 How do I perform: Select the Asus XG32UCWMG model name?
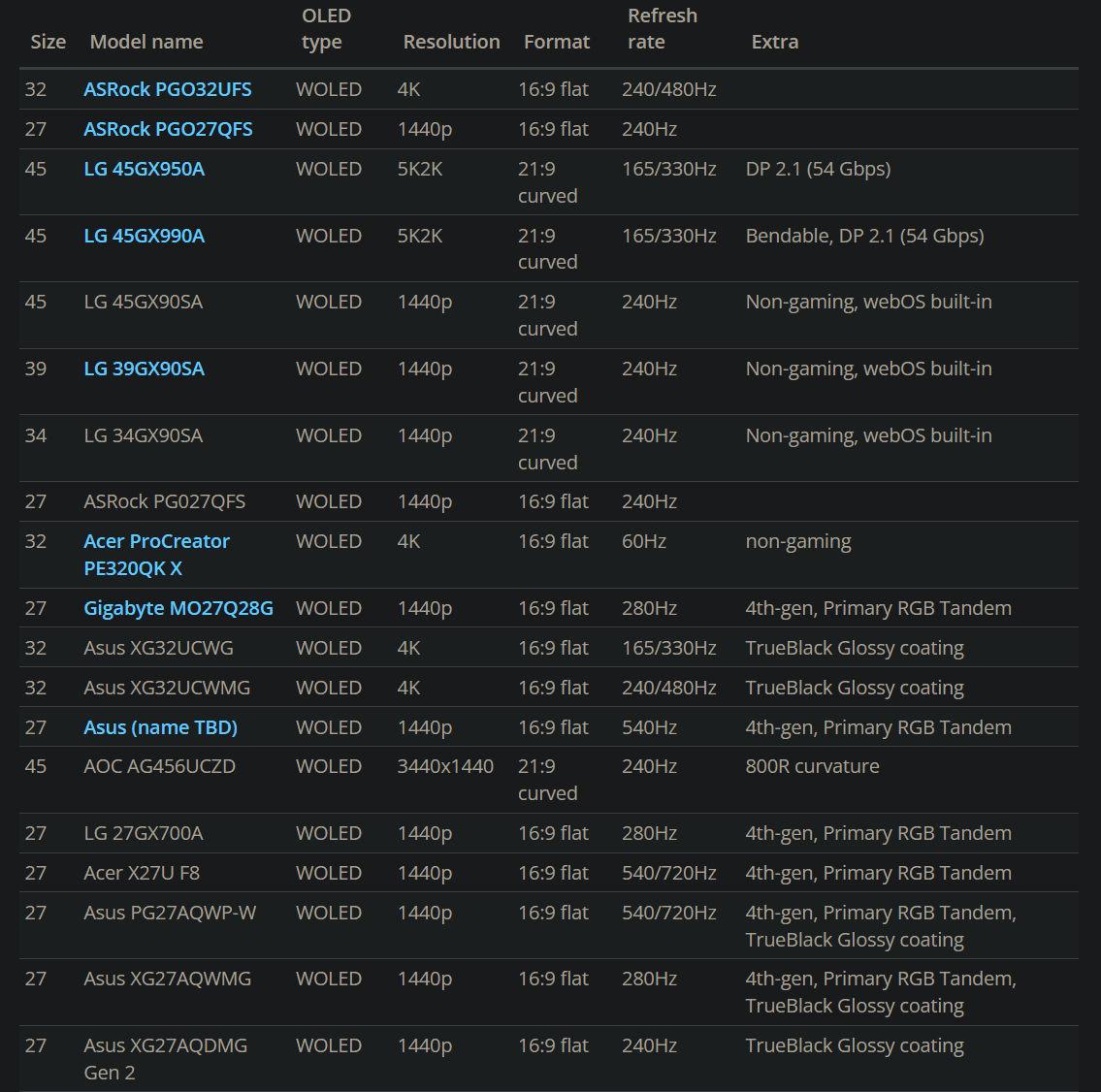pyautogui.click(x=167, y=688)
